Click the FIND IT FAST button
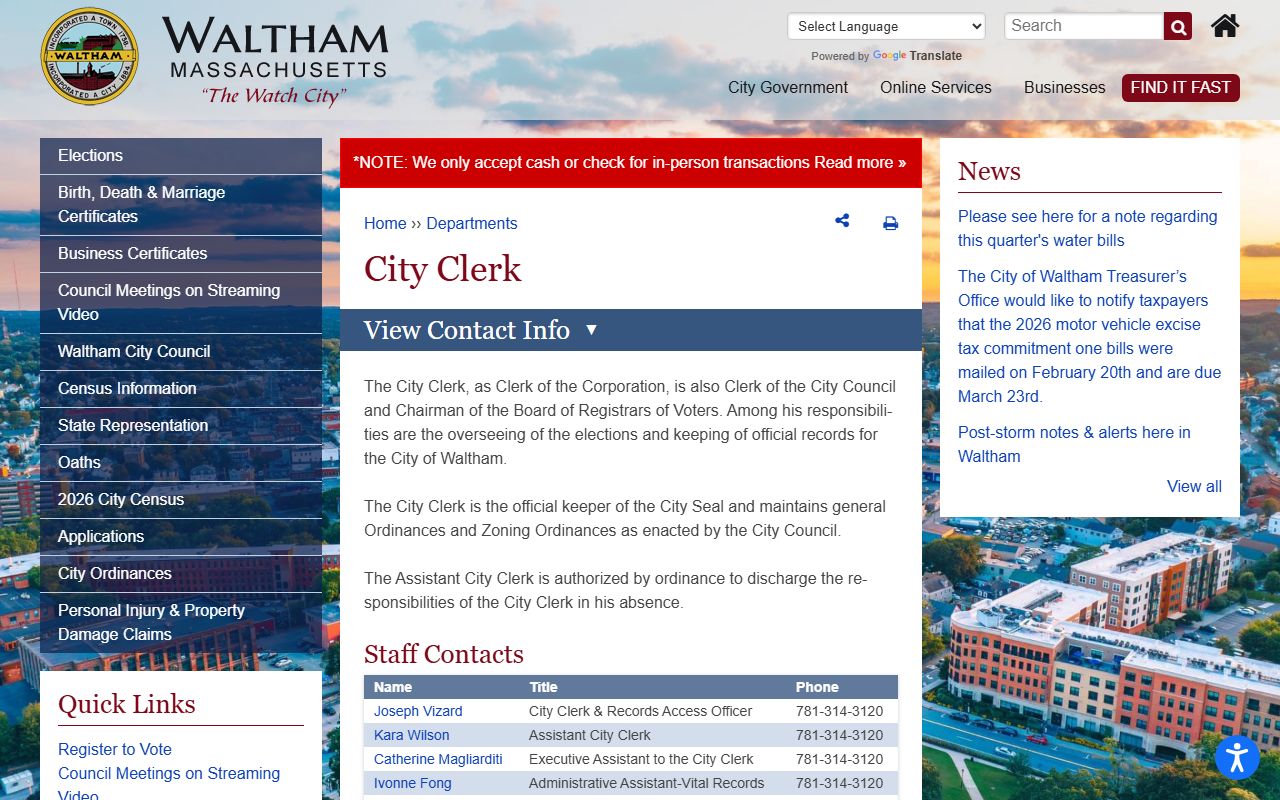 [x=1181, y=87]
